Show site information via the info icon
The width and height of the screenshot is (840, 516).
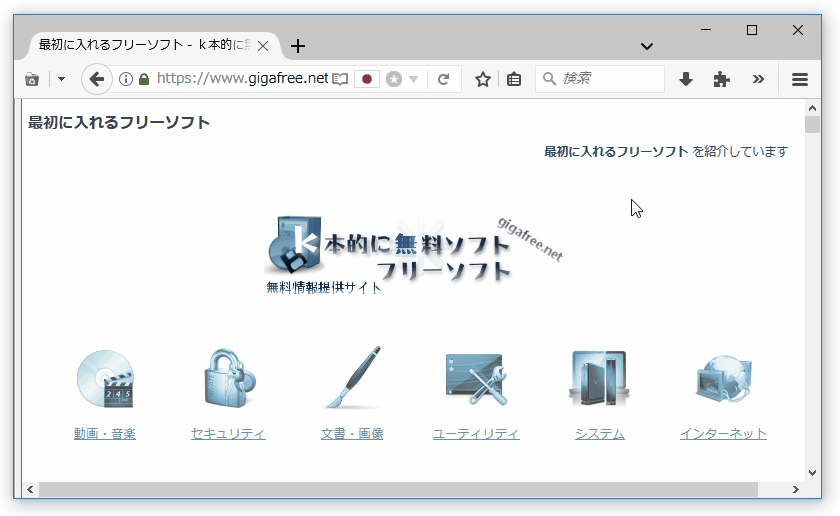125,79
